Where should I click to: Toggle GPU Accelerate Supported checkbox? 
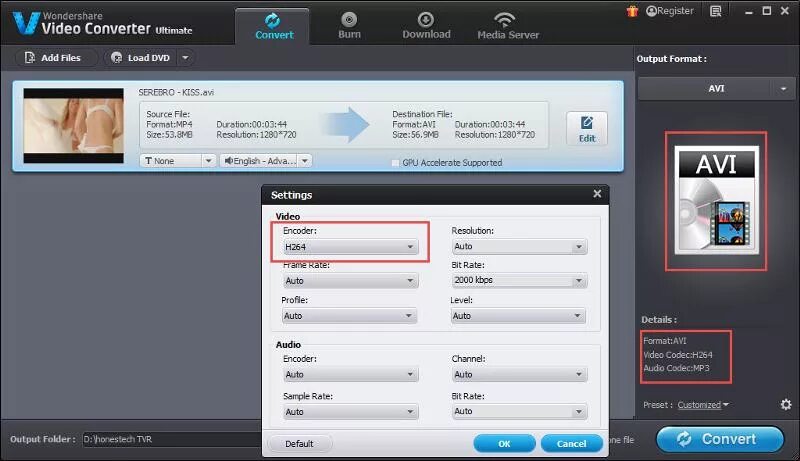395,163
